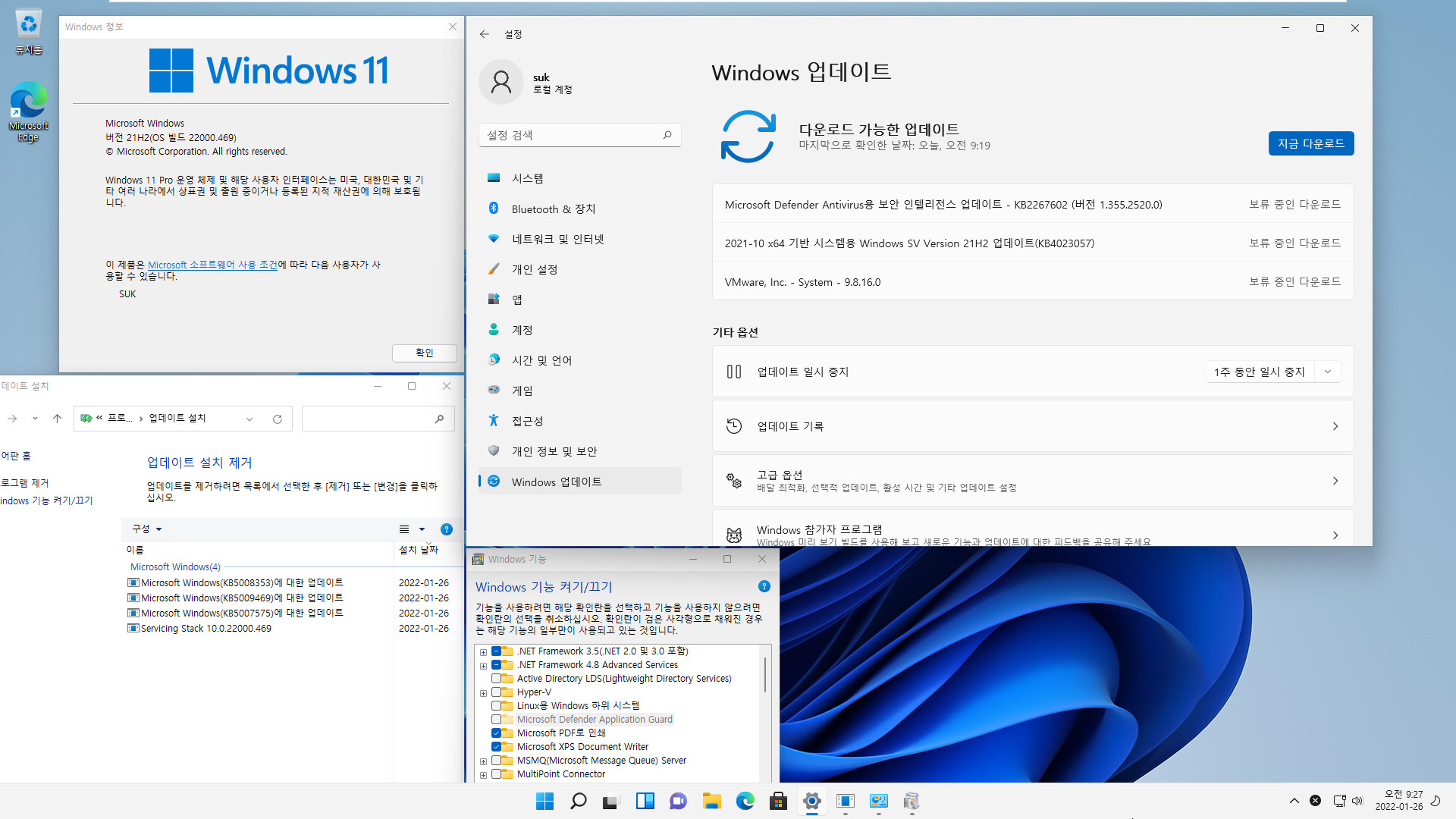This screenshot has width=1456, height=819.
Task: Expand MultiPoint Connector tree node
Action: click(x=483, y=775)
